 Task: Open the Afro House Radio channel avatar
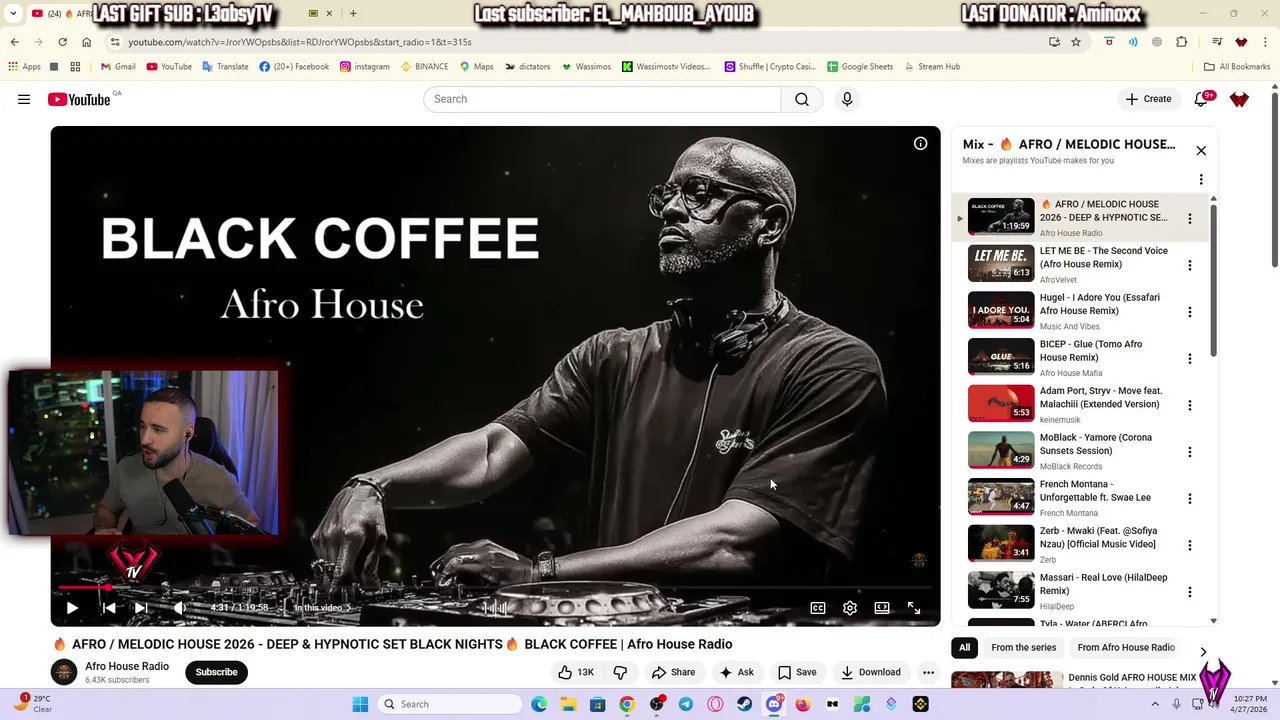pos(64,672)
